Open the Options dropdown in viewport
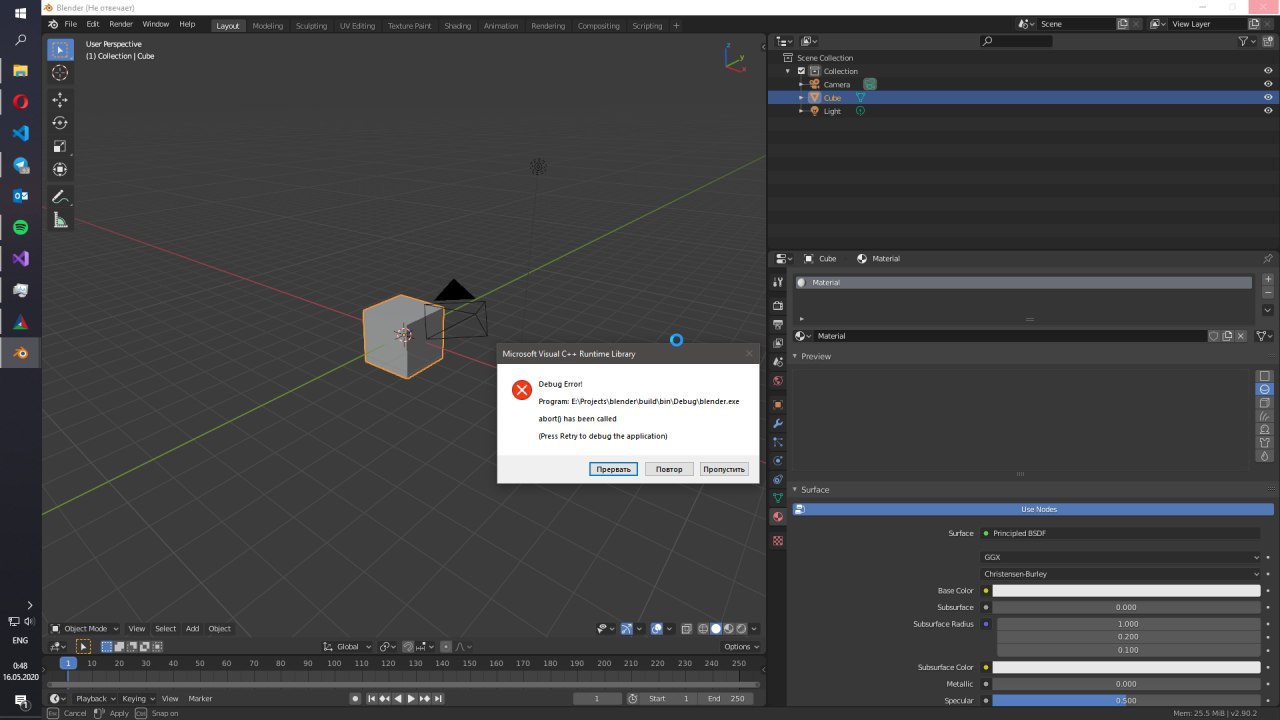Viewport: 1280px width, 720px height. pos(740,646)
